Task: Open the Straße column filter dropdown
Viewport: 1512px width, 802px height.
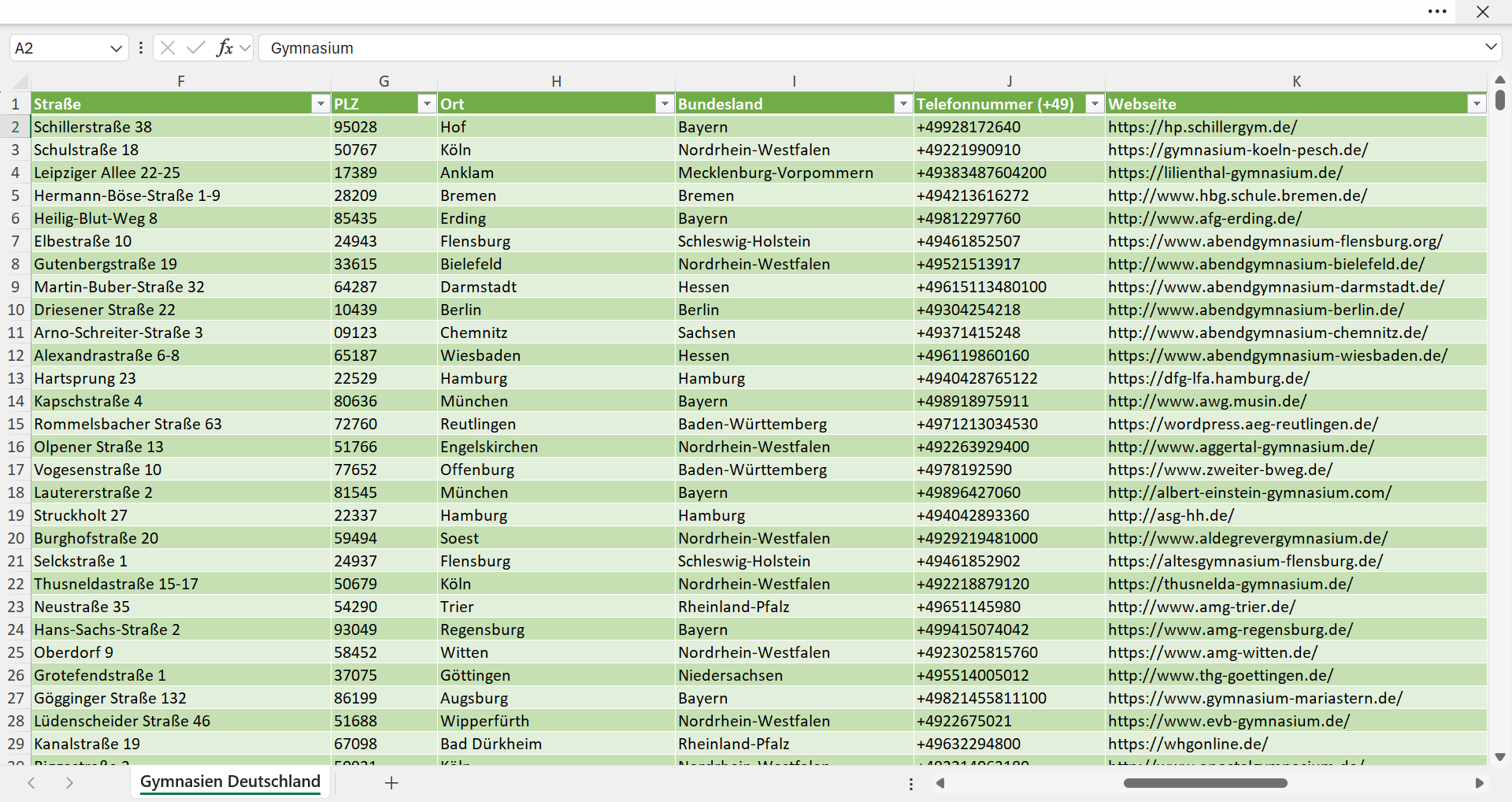Action: pyautogui.click(x=320, y=104)
